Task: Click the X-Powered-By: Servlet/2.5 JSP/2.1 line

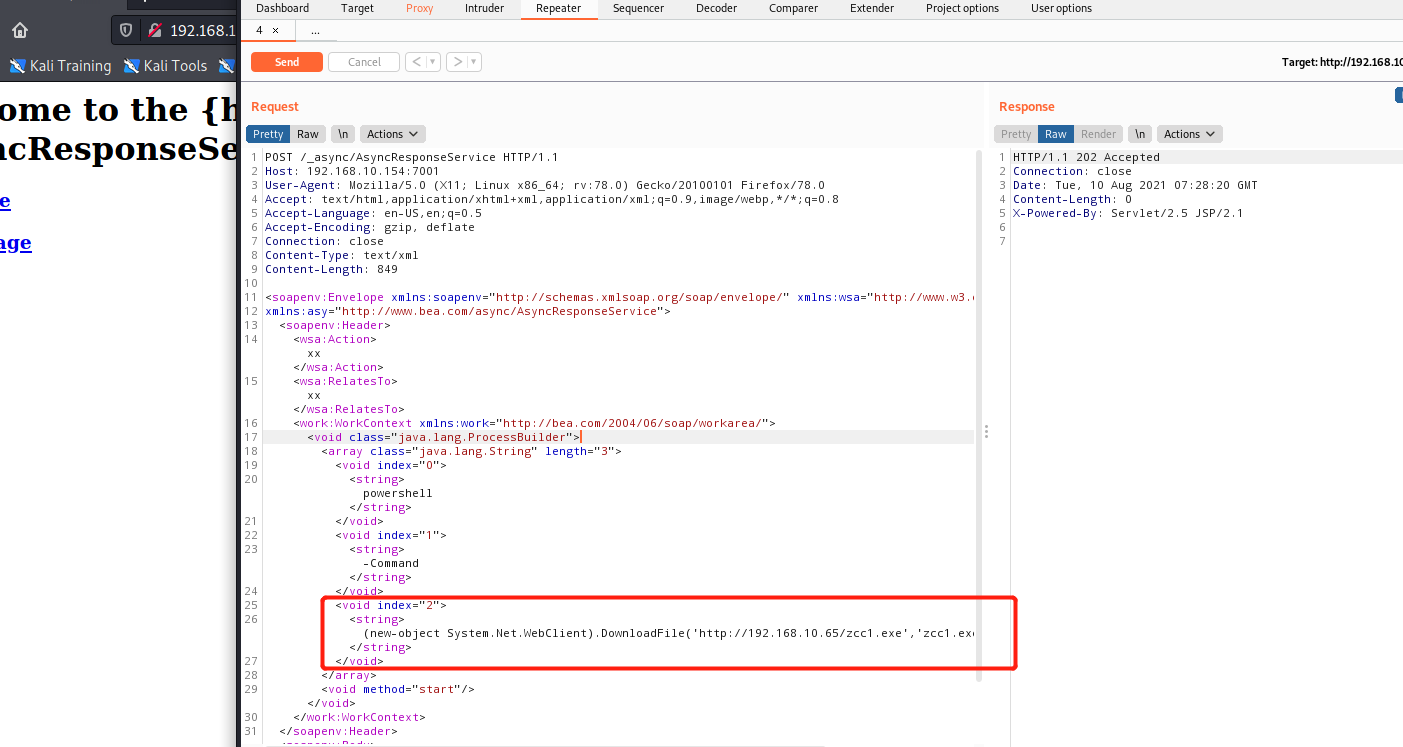Action: (x=1128, y=213)
